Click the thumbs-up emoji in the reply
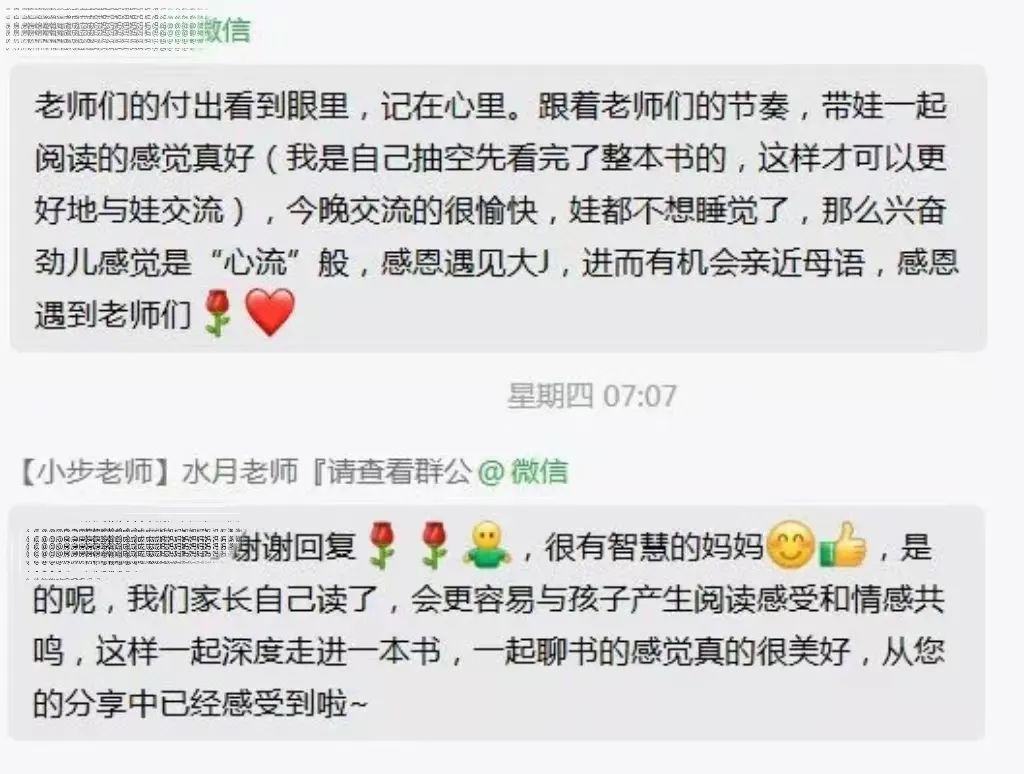This screenshot has height=774, width=1024. [x=843, y=544]
